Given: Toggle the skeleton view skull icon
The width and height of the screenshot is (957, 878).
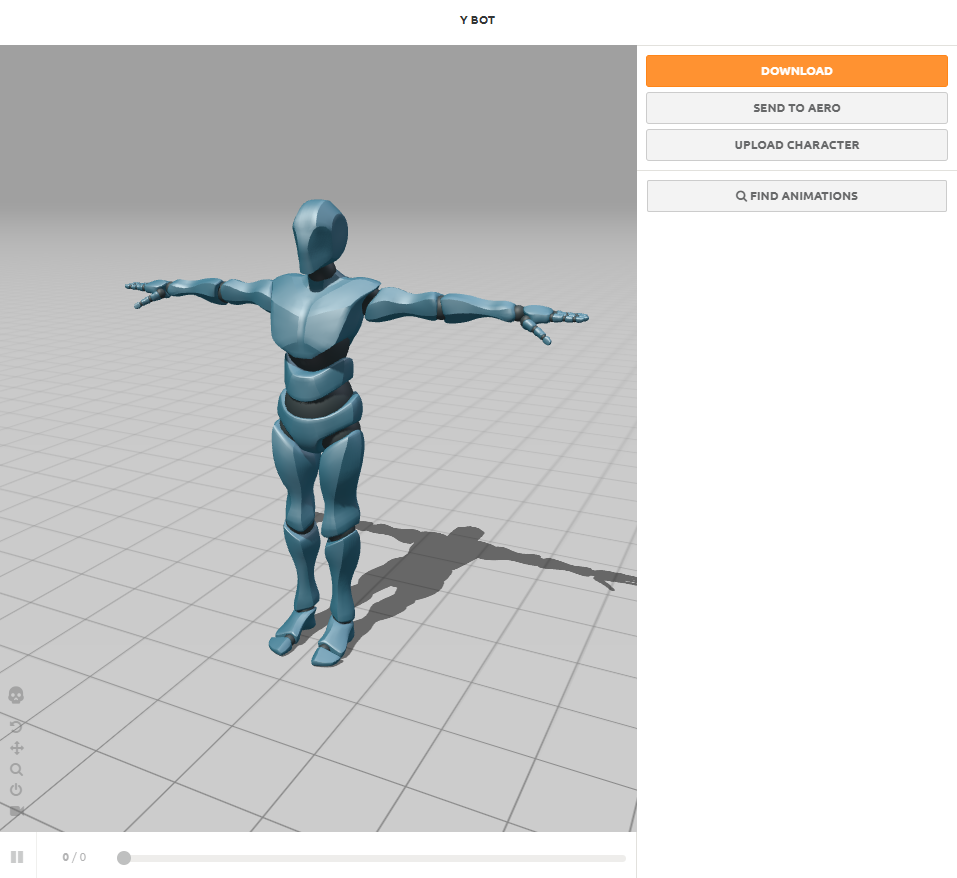Looking at the screenshot, I should (16, 695).
